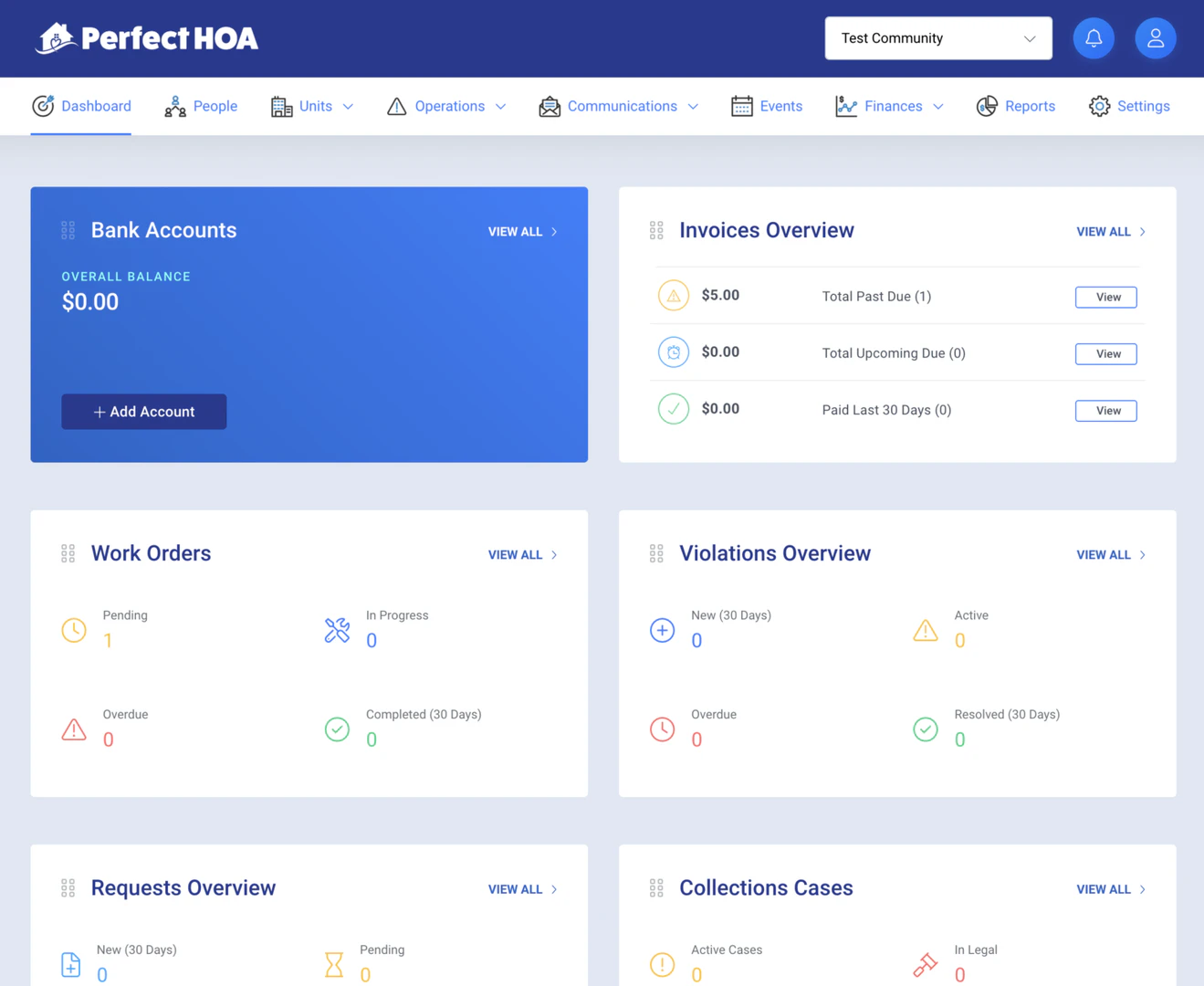Image resolution: width=1204 pixels, height=986 pixels.
Task: Click the Invoices Overview drag handle icon
Action: coord(656,231)
